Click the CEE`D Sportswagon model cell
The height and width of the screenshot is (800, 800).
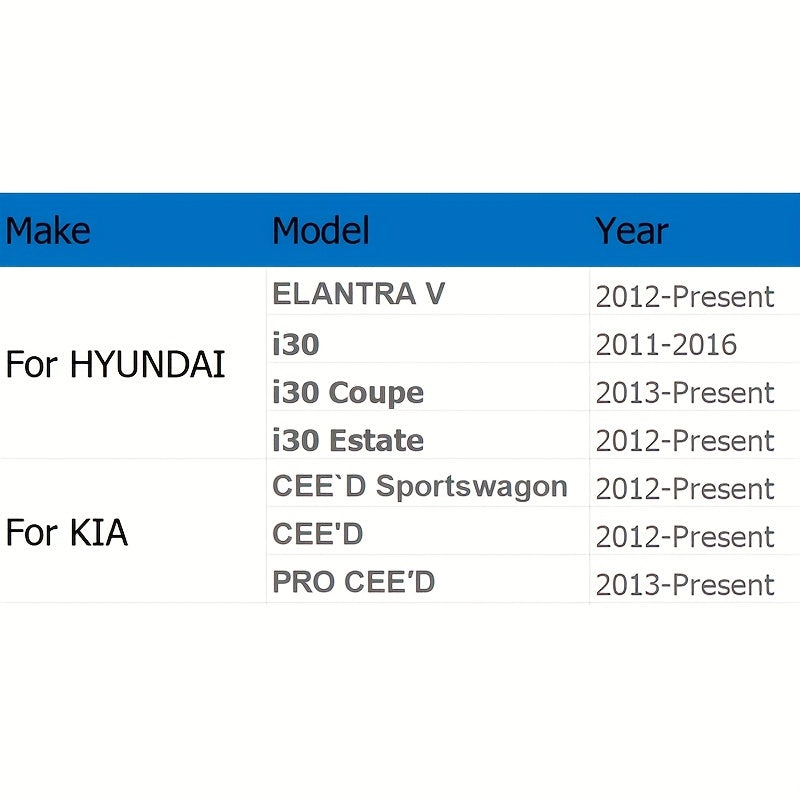[420, 487]
